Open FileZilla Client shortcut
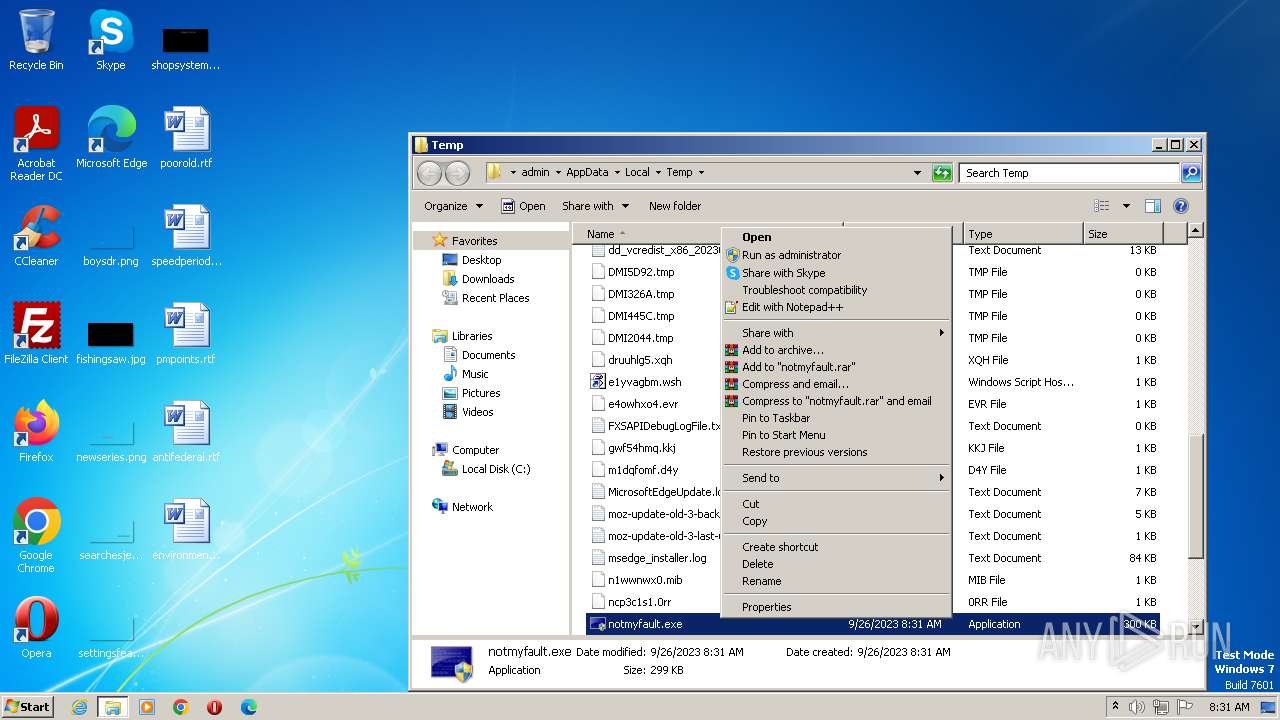 click(36, 333)
